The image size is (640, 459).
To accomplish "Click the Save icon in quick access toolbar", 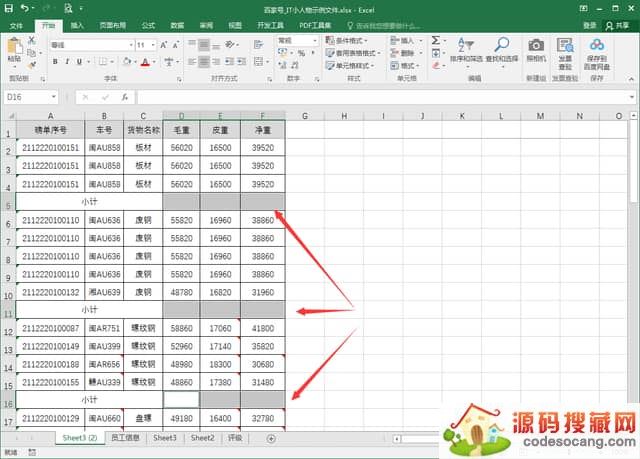I will click(x=11, y=7).
